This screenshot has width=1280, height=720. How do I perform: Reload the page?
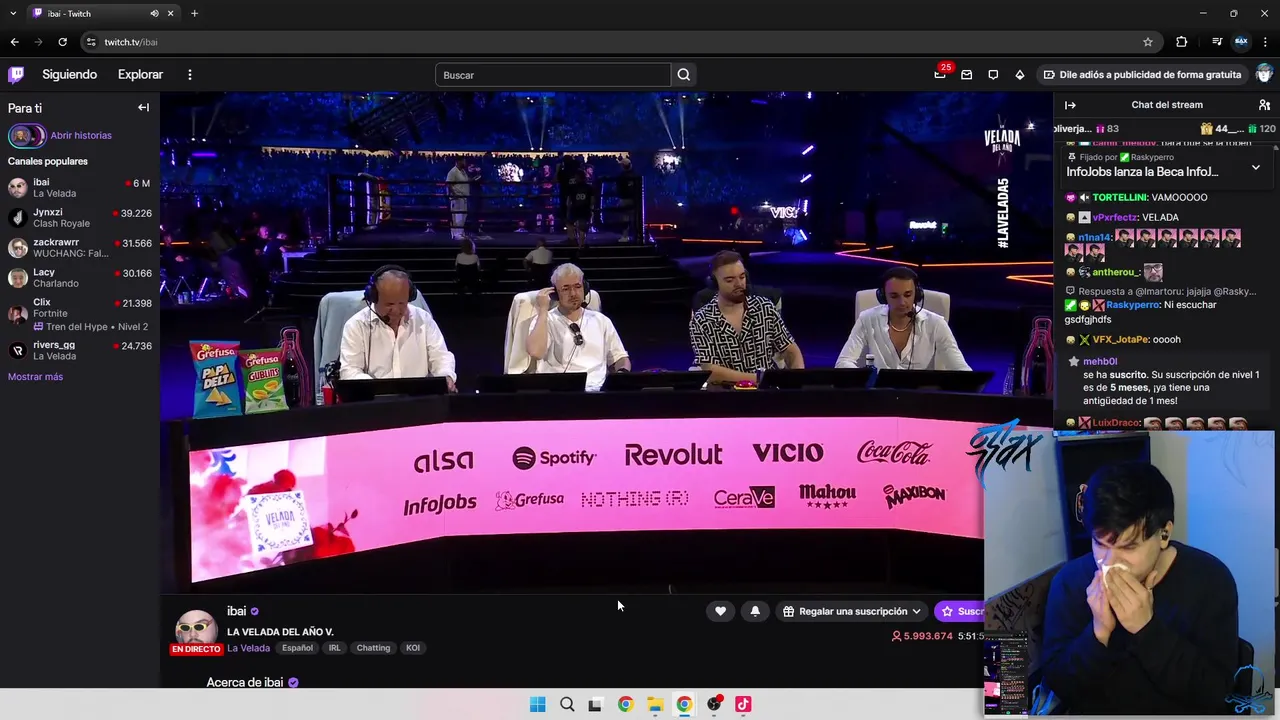(x=62, y=42)
